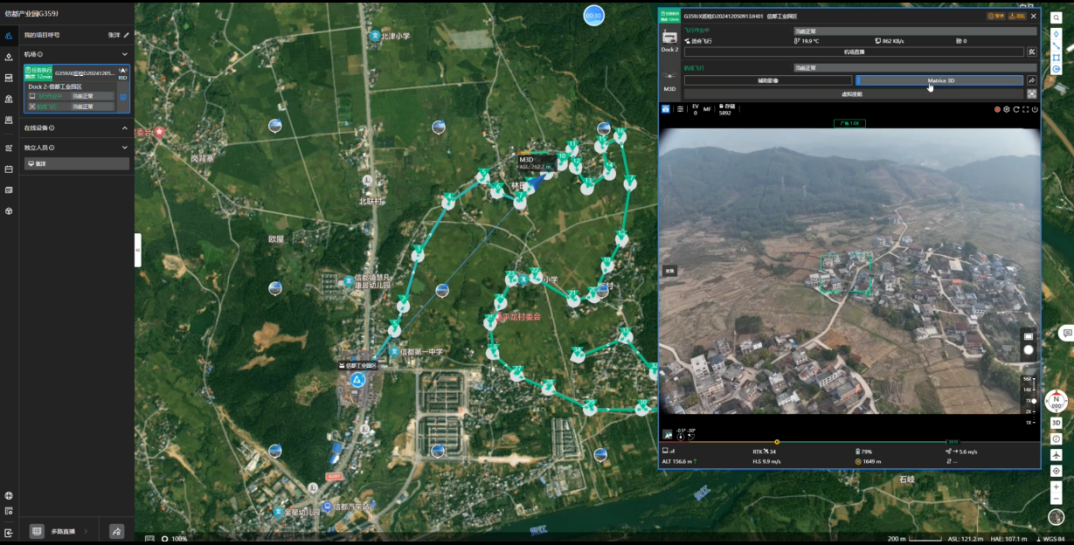Select the Dock 2 device tab
This screenshot has width=1074, height=545.
669,40
